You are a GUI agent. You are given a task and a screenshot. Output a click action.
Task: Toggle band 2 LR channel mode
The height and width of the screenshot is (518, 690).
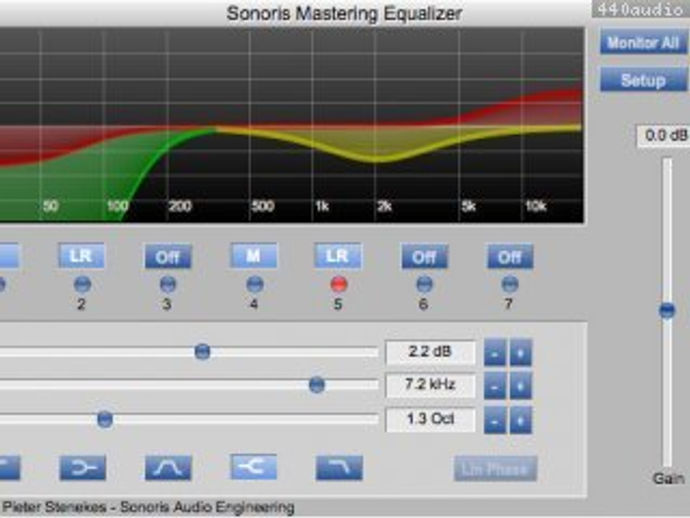[x=81, y=256]
